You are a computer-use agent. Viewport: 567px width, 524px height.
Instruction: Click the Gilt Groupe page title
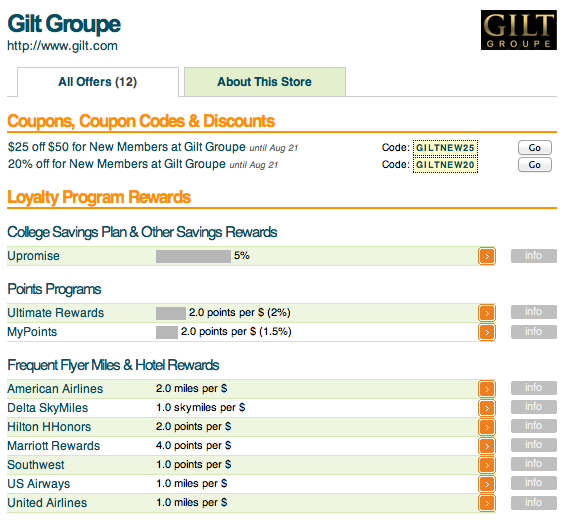point(64,24)
